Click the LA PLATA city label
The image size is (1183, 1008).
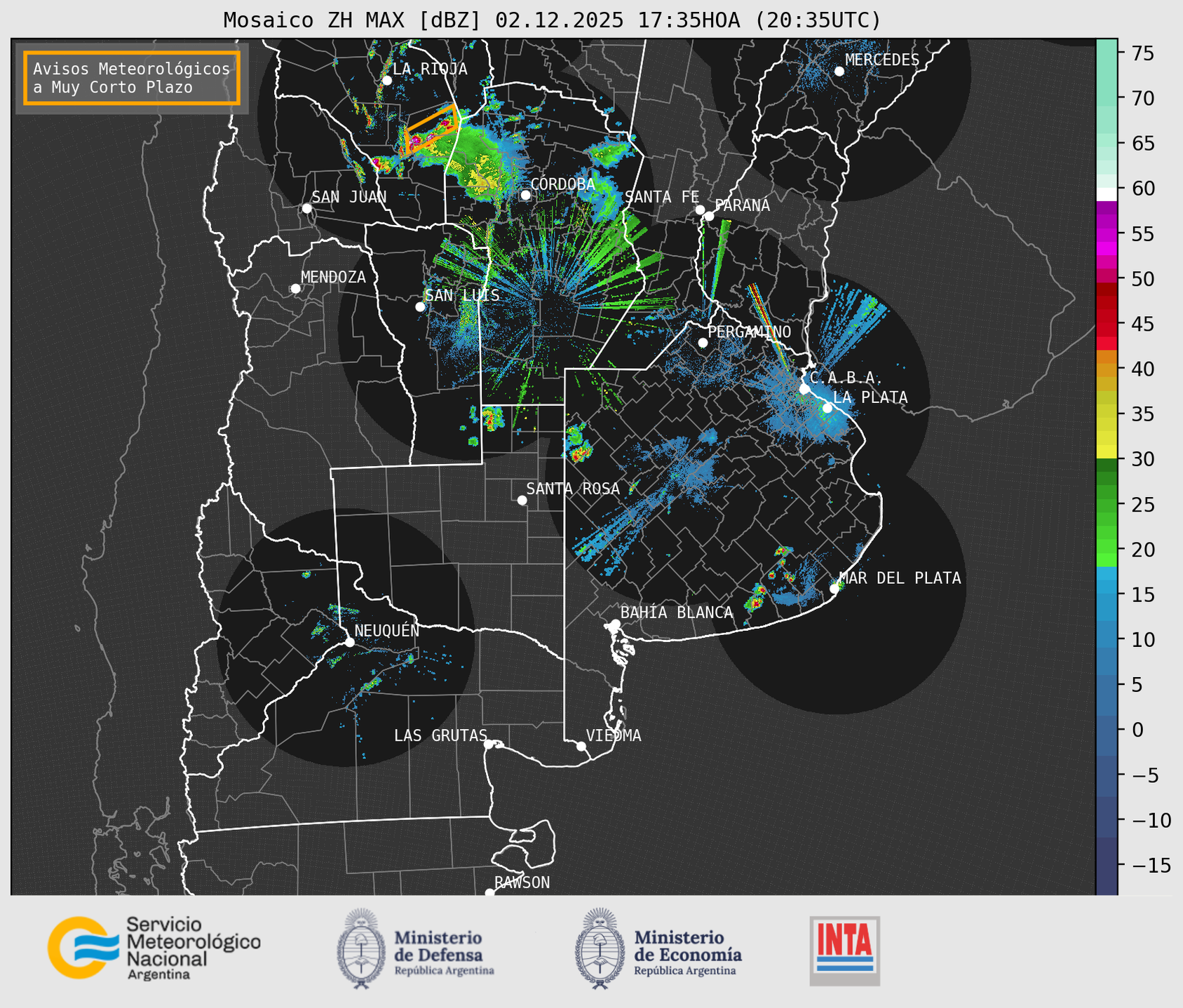tap(870, 397)
